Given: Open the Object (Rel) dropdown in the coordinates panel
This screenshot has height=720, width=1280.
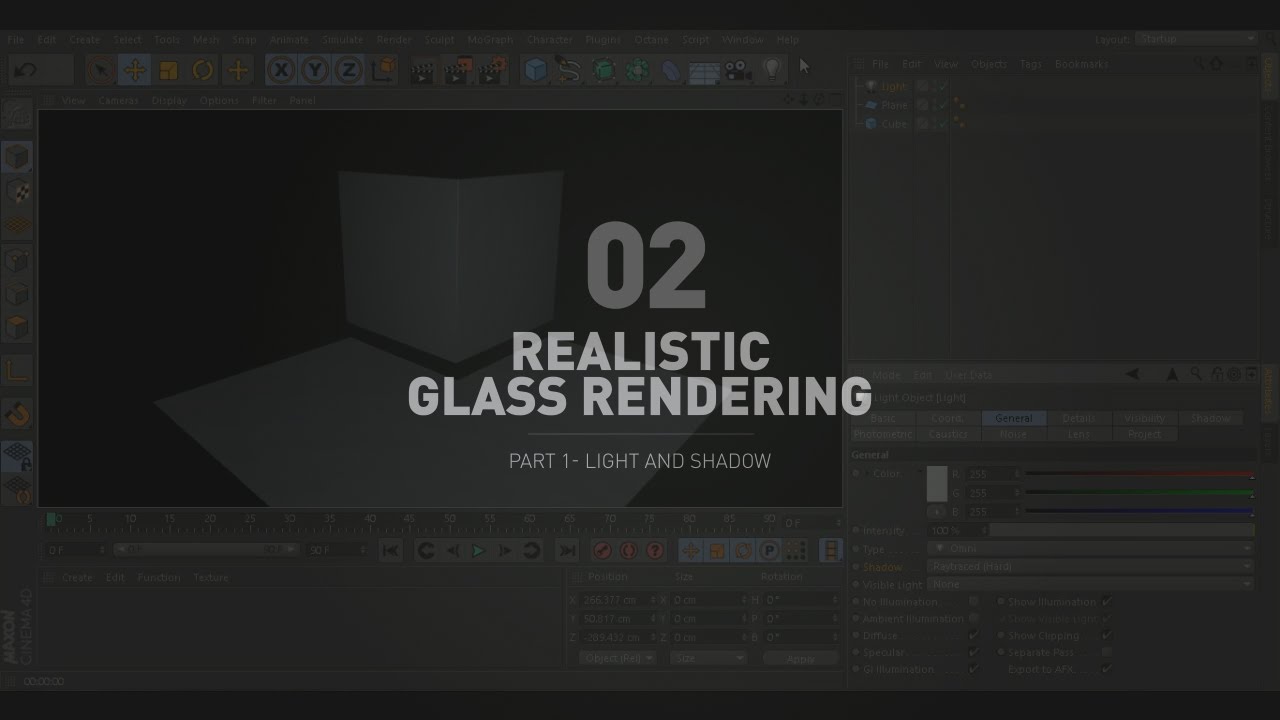Looking at the screenshot, I should [617, 658].
